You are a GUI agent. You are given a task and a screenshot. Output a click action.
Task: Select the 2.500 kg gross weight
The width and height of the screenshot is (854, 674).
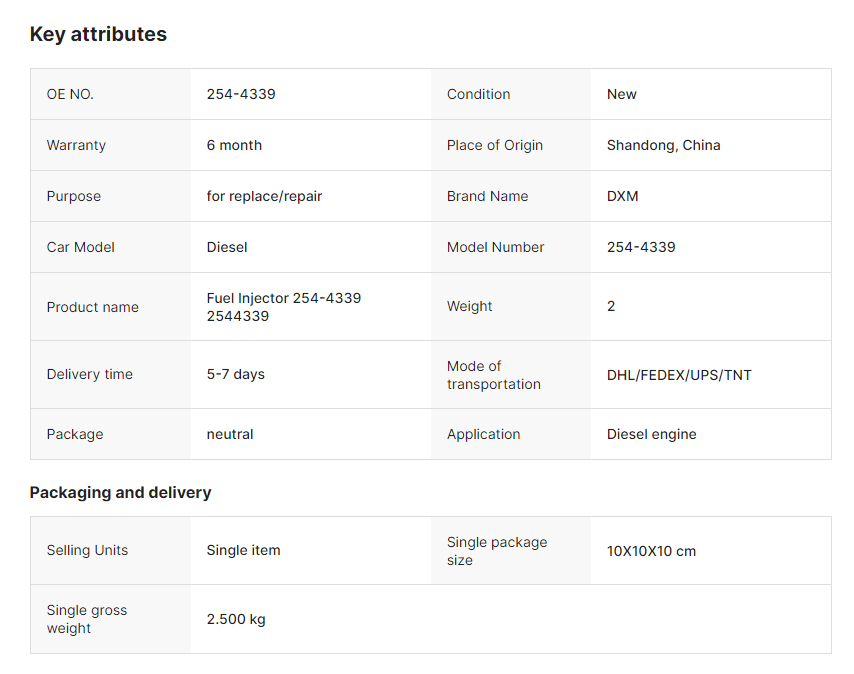pos(236,620)
